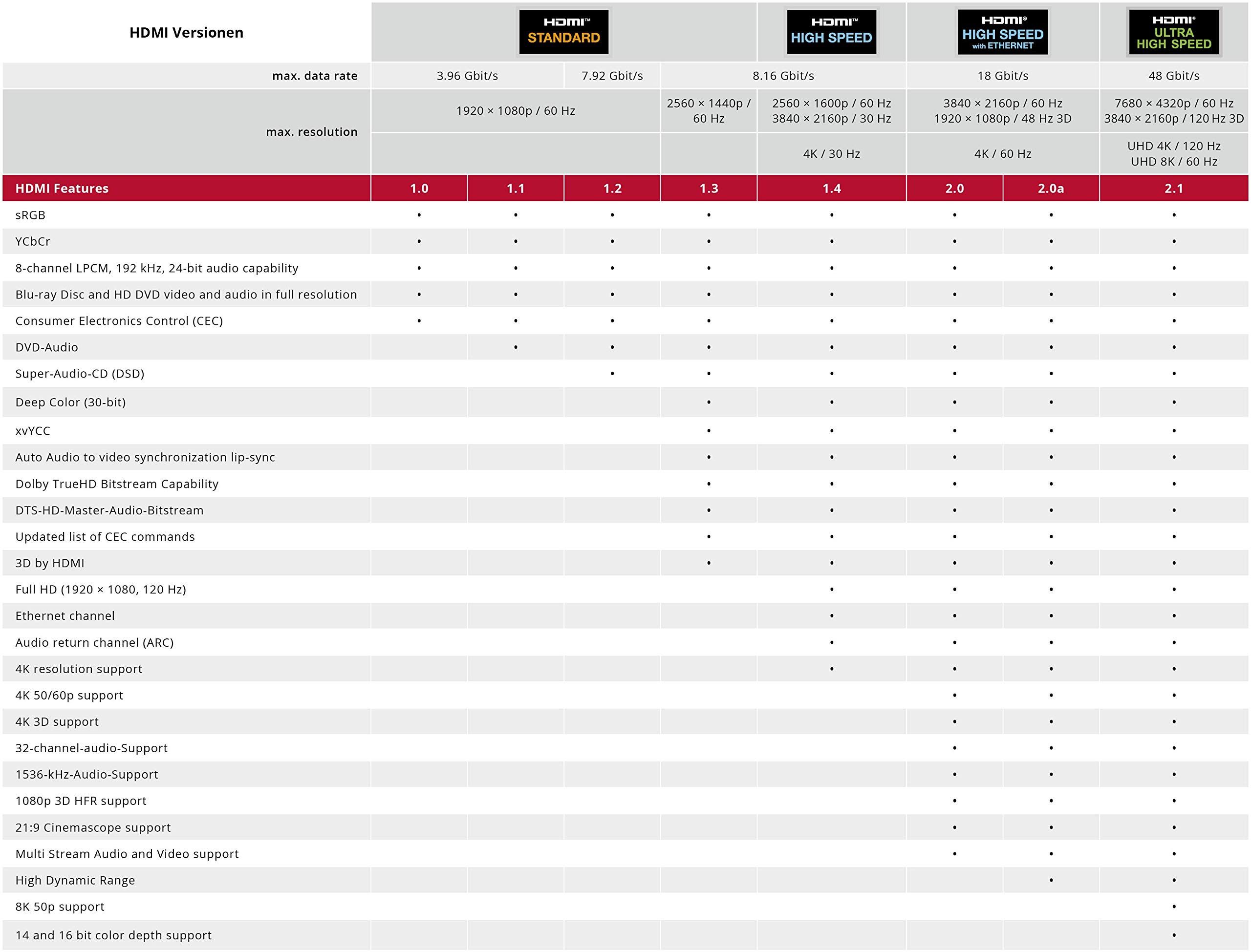Click the 3.96 Gbit/s data rate cell
Screen dimensions: 1251x952
pyautogui.click(x=467, y=76)
